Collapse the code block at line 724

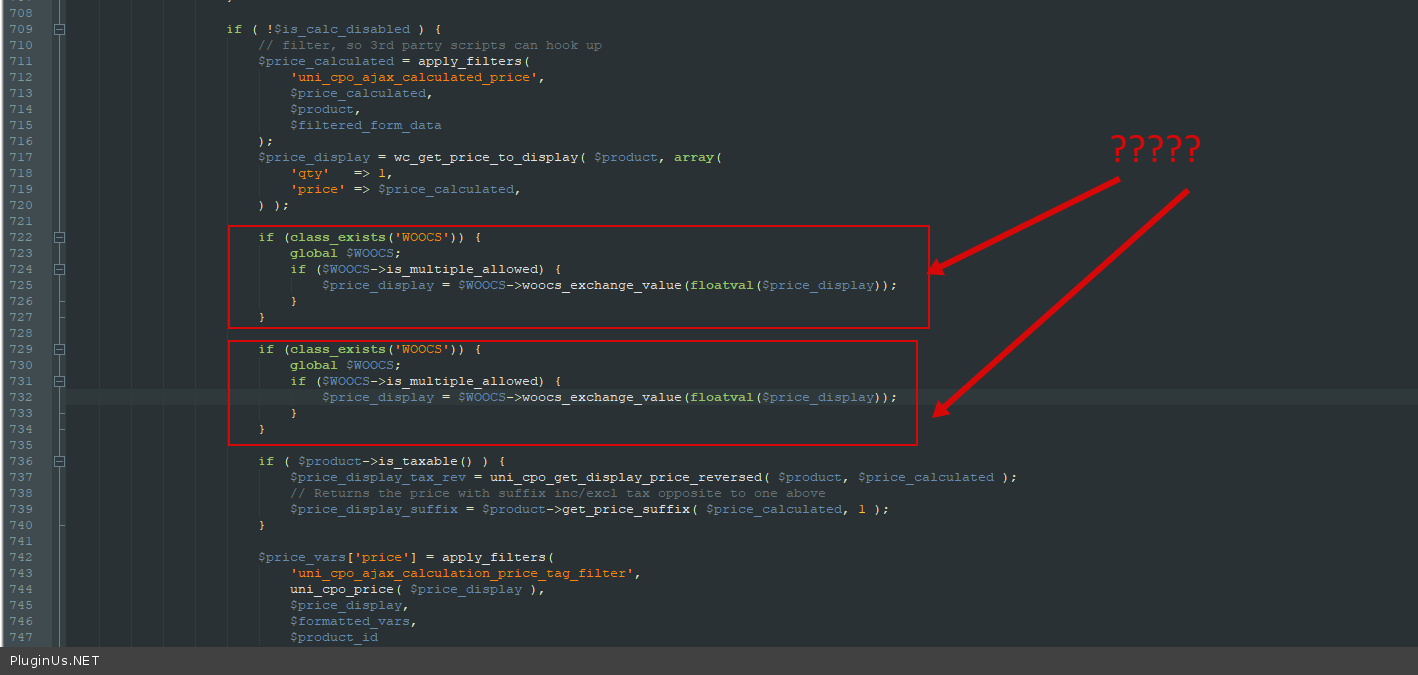click(59, 269)
